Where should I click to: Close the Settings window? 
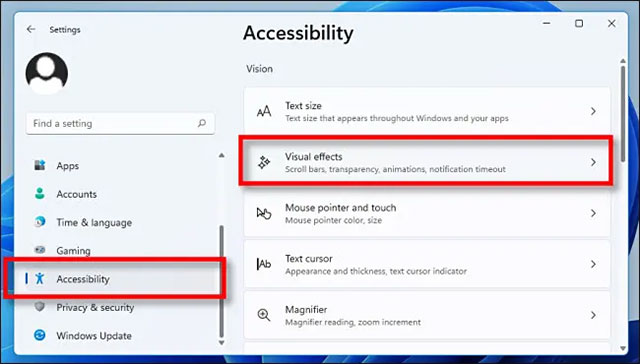click(611, 23)
